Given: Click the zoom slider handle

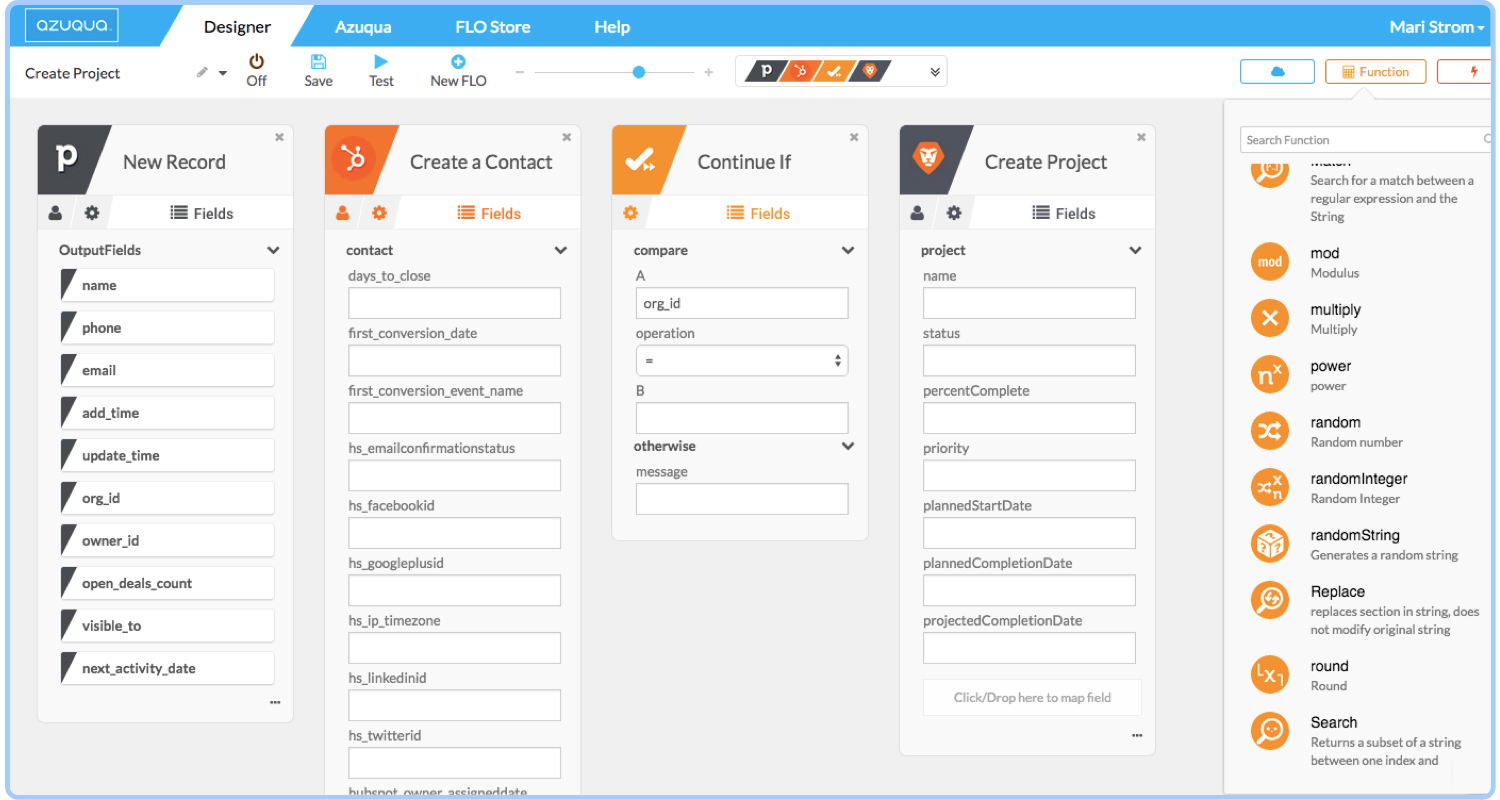Looking at the screenshot, I should (639, 72).
